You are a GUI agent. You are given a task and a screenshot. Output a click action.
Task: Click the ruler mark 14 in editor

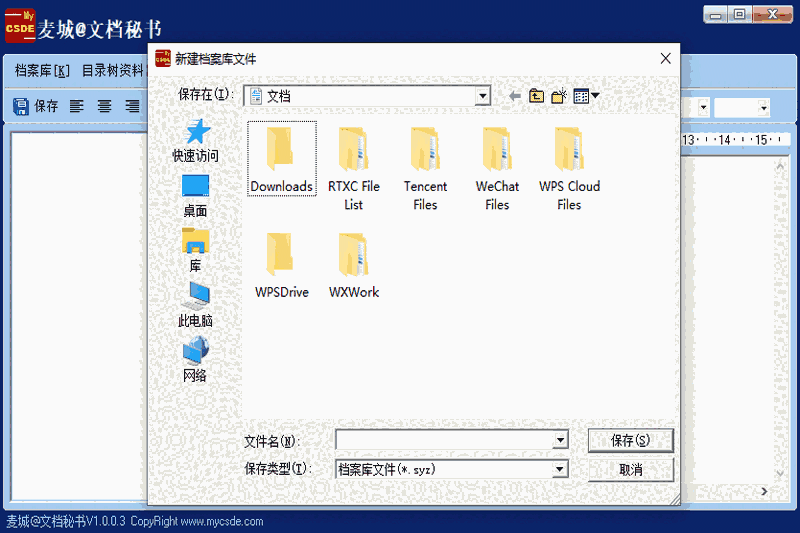724,140
